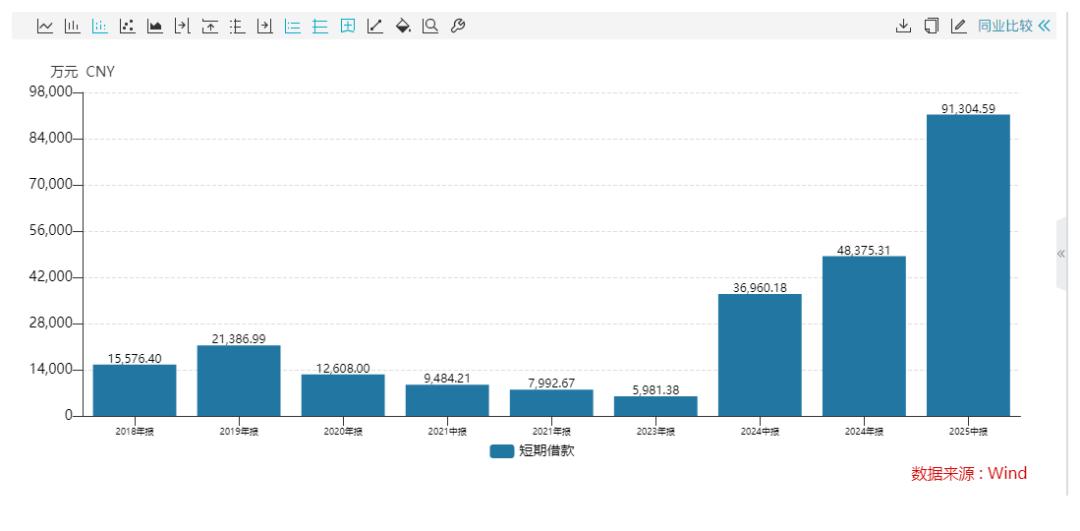The width and height of the screenshot is (1080, 531).
Task: Click the 2025中报 bar
Action: pos(968,265)
